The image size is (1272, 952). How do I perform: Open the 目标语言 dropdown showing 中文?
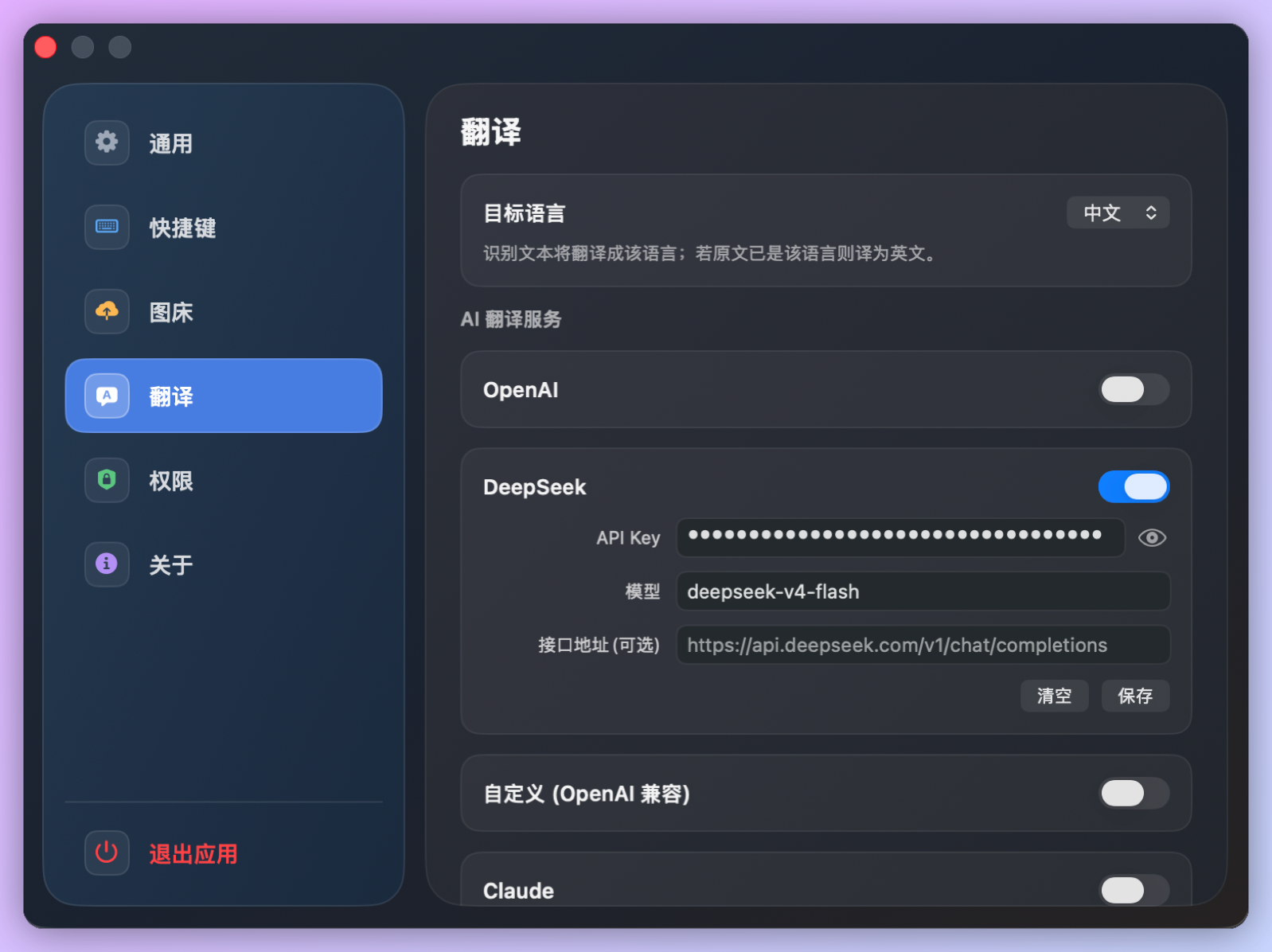pyautogui.click(x=1118, y=213)
